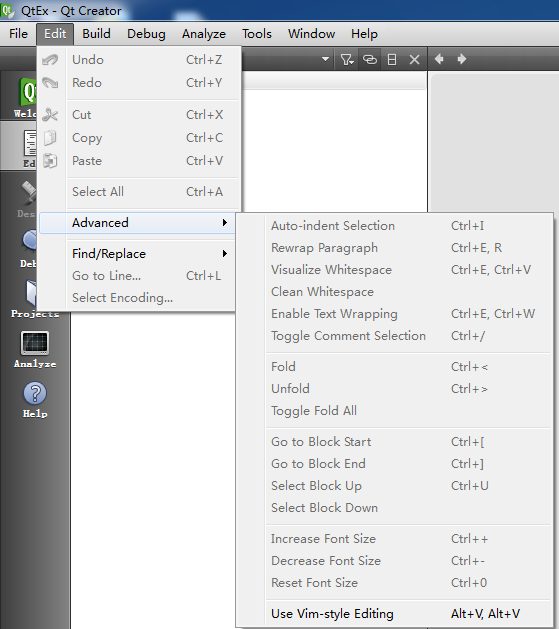Select Reset Font Size
This screenshot has width=559, height=629.
395,583
